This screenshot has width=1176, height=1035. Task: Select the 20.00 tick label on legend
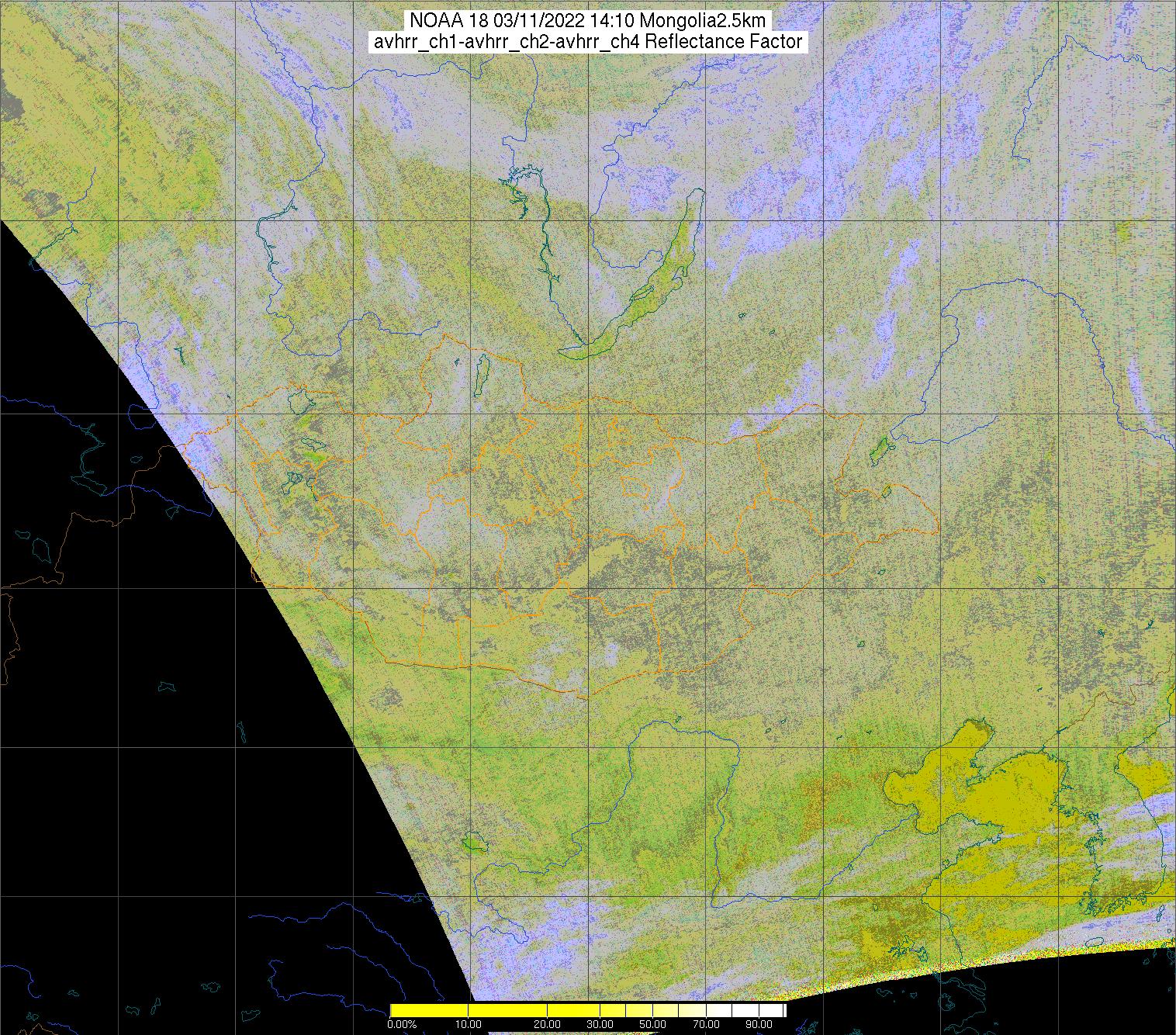pos(548,1024)
